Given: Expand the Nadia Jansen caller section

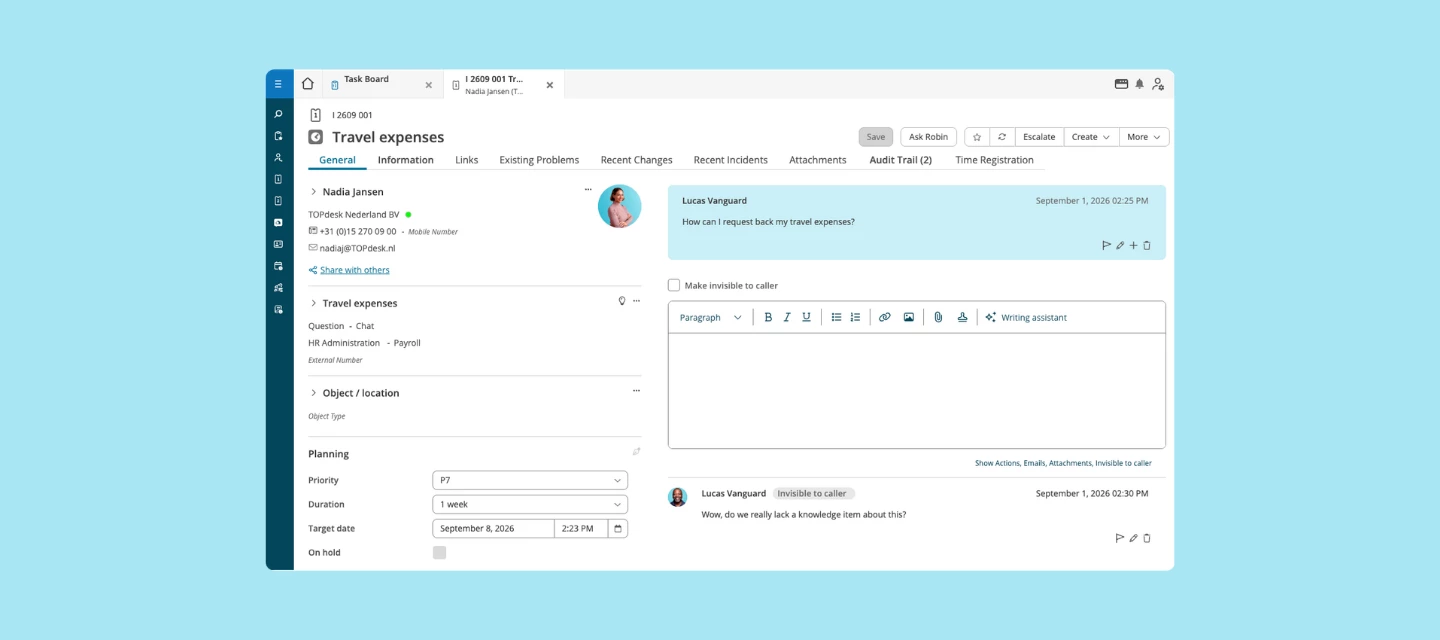Looking at the screenshot, I should 313,191.
